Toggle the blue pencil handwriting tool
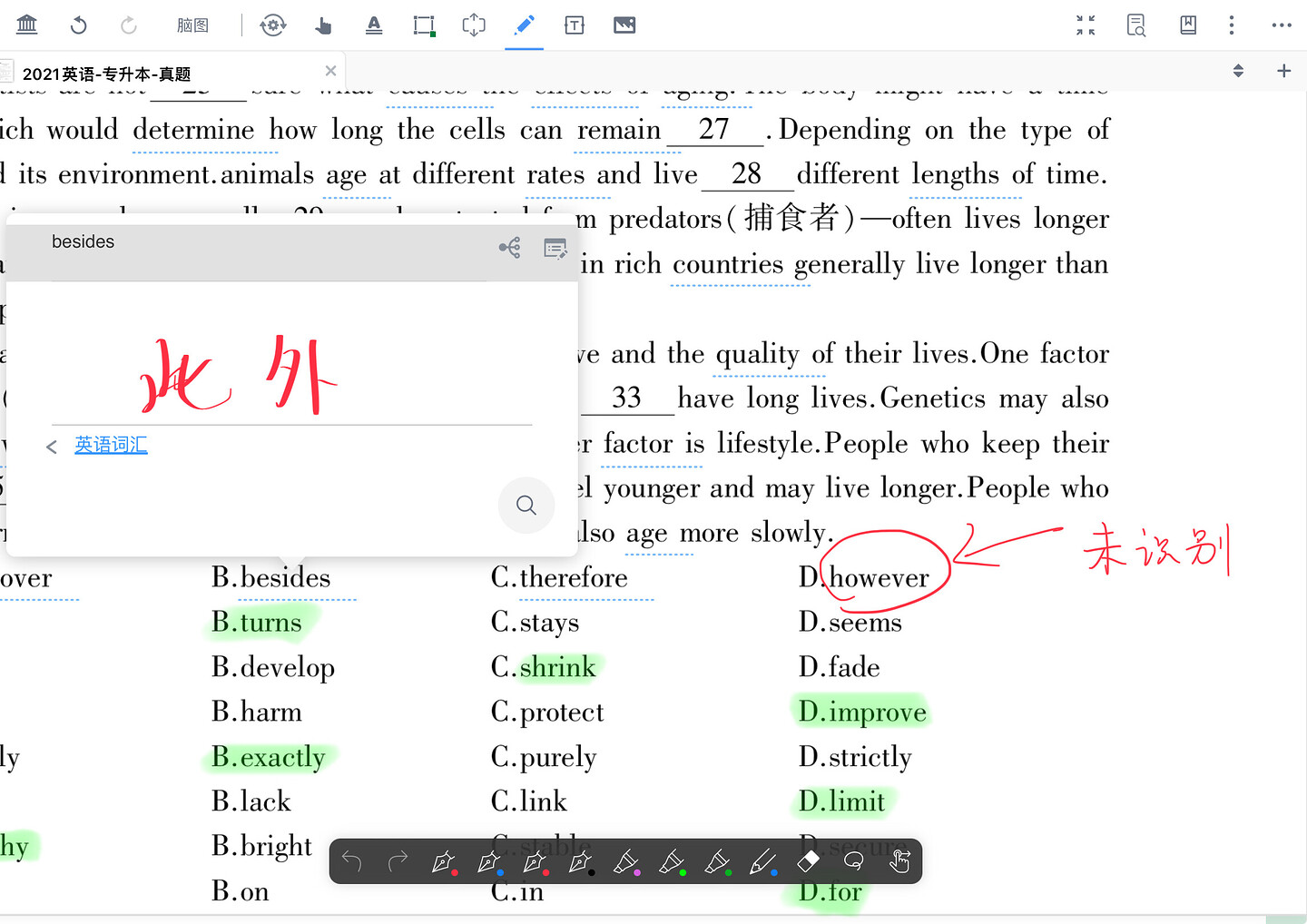1307x924 pixels. tap(524, 25)
